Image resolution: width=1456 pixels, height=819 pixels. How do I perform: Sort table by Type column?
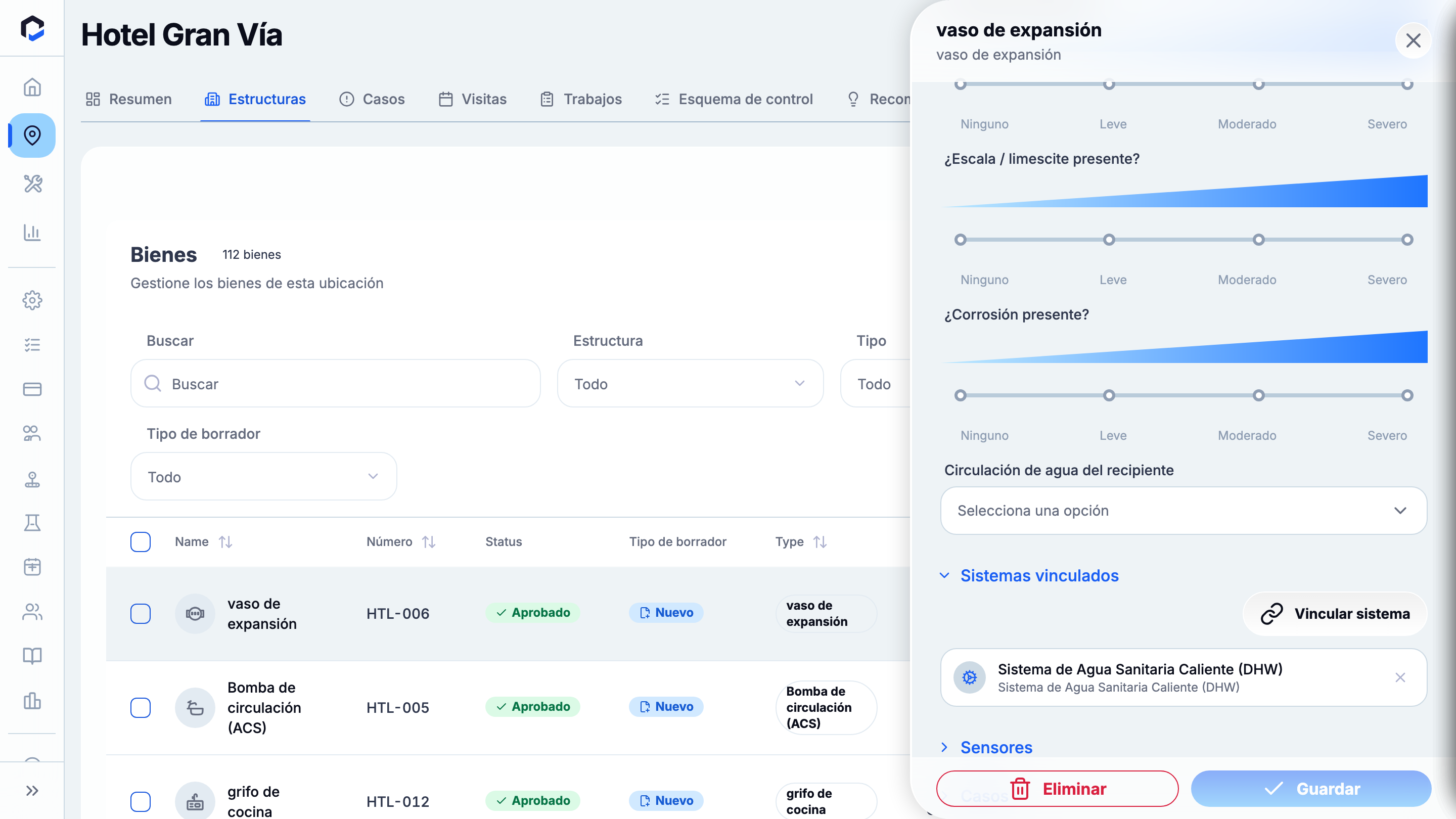click(x=820, y=542)
